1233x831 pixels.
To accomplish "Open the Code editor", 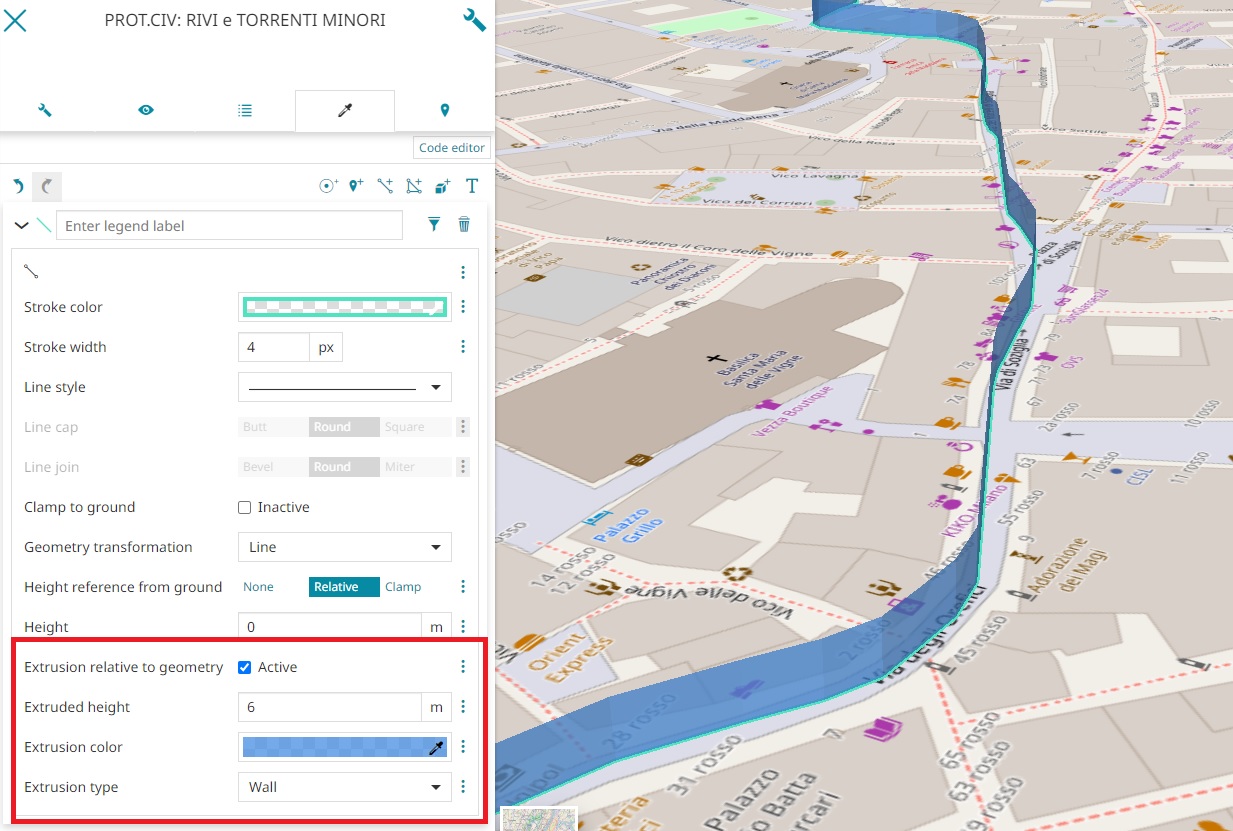I will 452,148.
